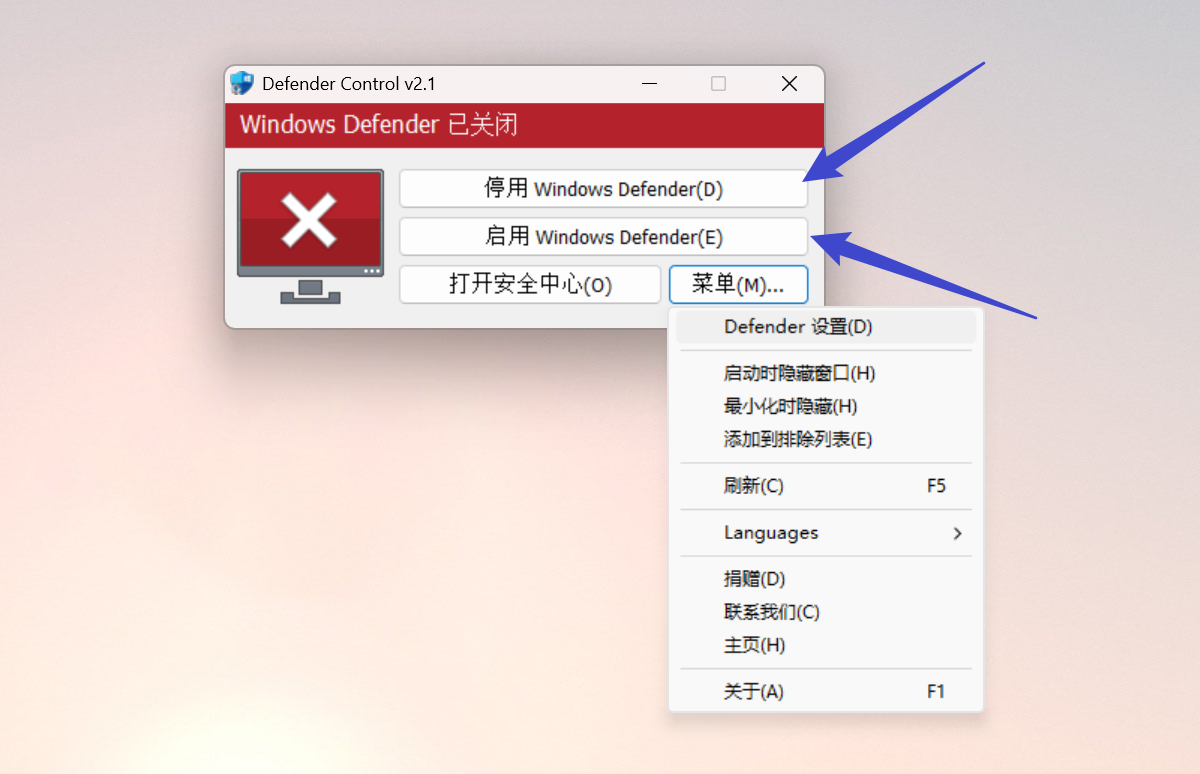Screen dimensions: 1200x774
Task: Open 捐赠(D) donate entry
Action: point(826,579)
